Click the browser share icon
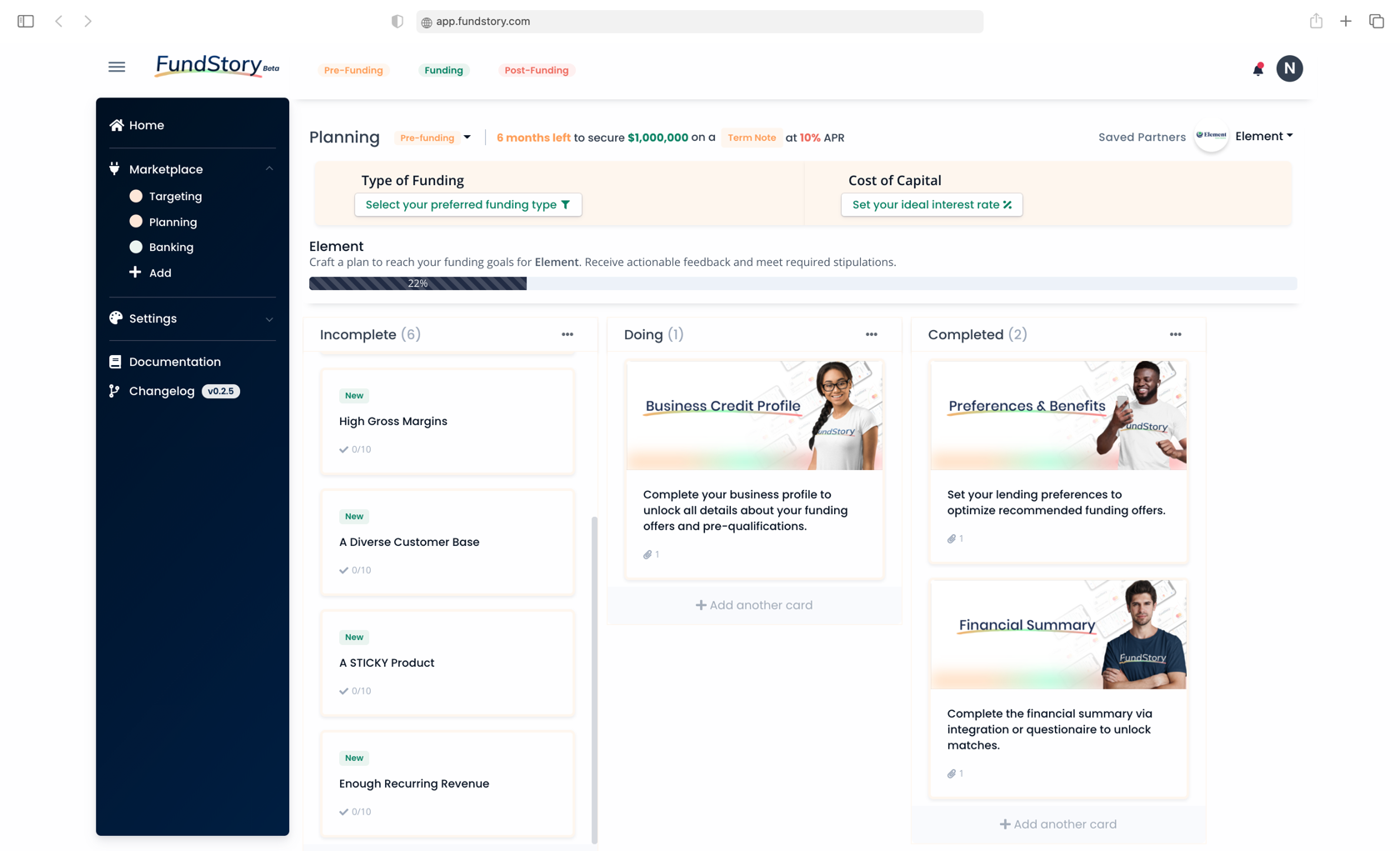Viewport: 1400px width, 851px height. [x=1316, y=21]
